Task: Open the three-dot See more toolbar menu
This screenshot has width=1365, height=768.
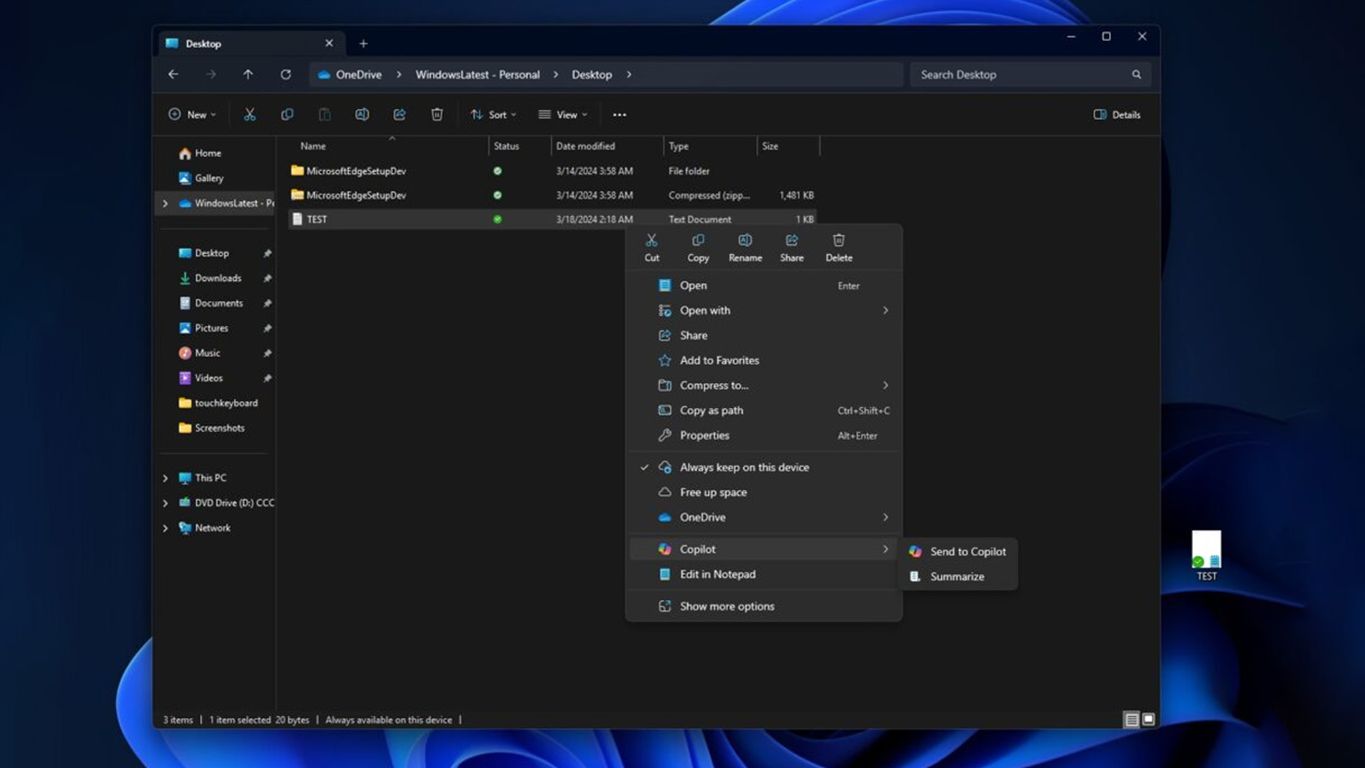Action: click(x=619, y=115)
